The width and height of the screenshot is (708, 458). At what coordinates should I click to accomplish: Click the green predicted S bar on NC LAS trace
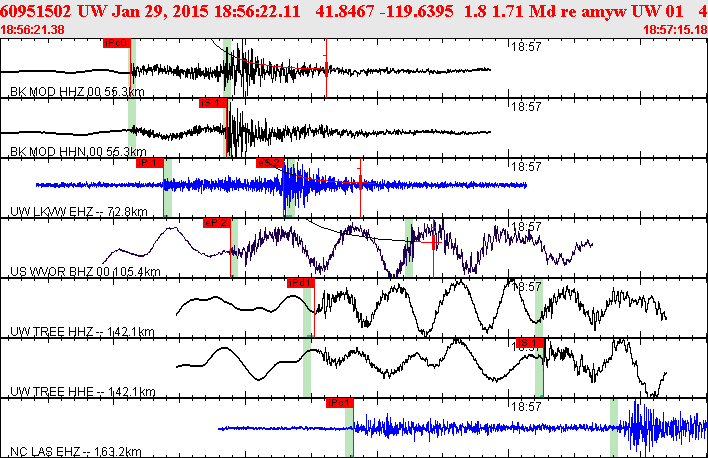point(614,428)
